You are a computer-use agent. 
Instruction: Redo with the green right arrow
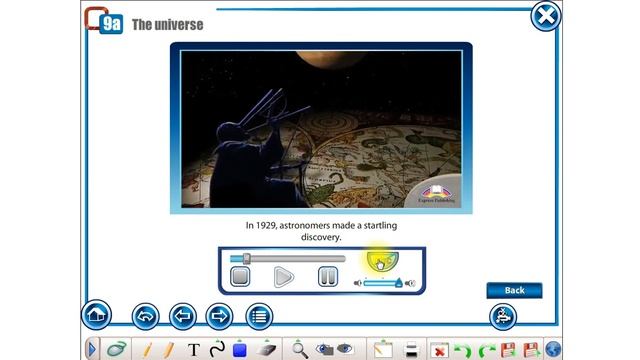click(487, 350)
